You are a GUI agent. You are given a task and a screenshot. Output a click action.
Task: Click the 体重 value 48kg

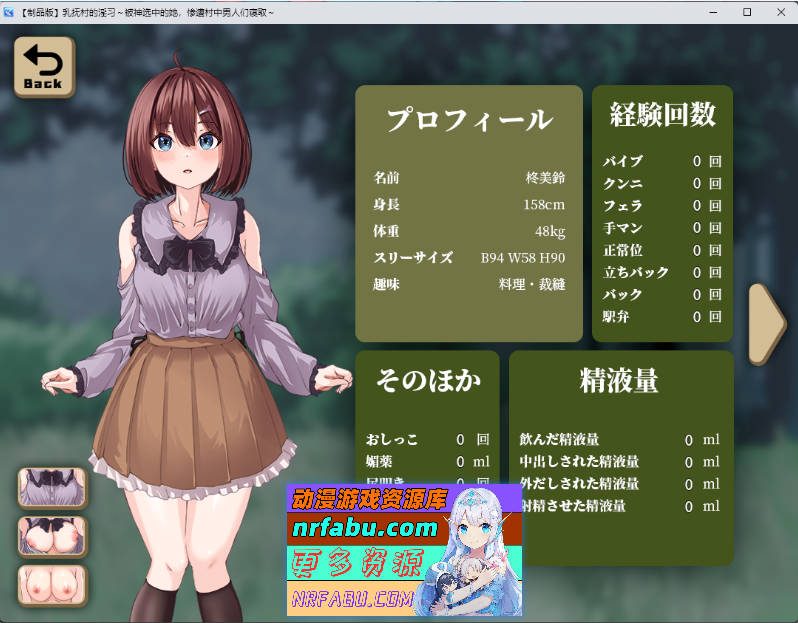click(x=549, y=232)
